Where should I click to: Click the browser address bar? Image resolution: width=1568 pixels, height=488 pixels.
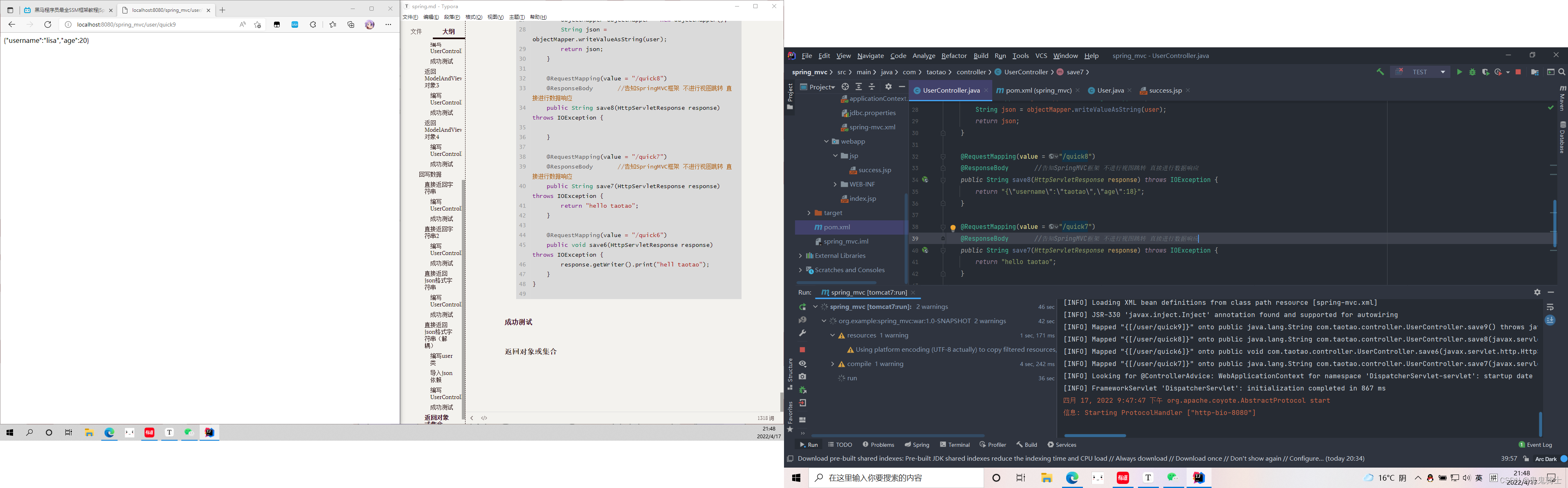pos(152,25)
